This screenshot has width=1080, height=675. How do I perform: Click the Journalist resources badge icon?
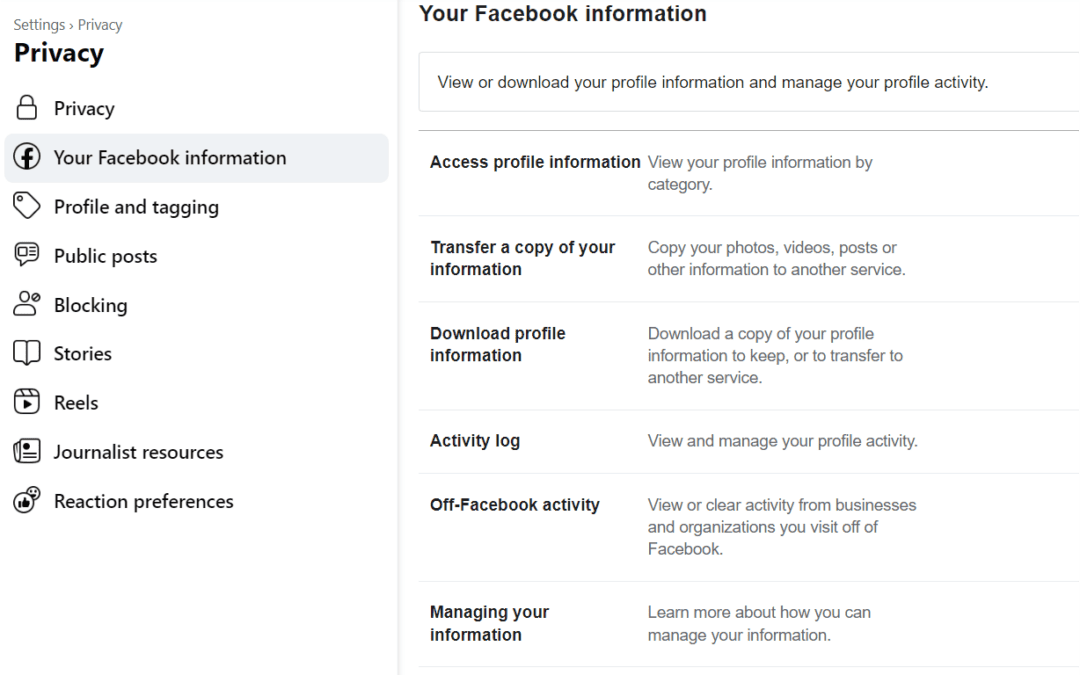[x=27, y=451]
